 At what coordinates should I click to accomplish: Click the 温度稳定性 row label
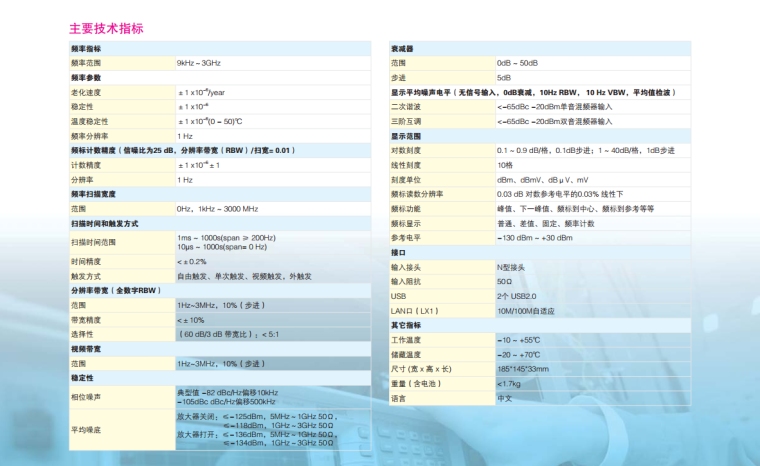[x=89, y=120]
